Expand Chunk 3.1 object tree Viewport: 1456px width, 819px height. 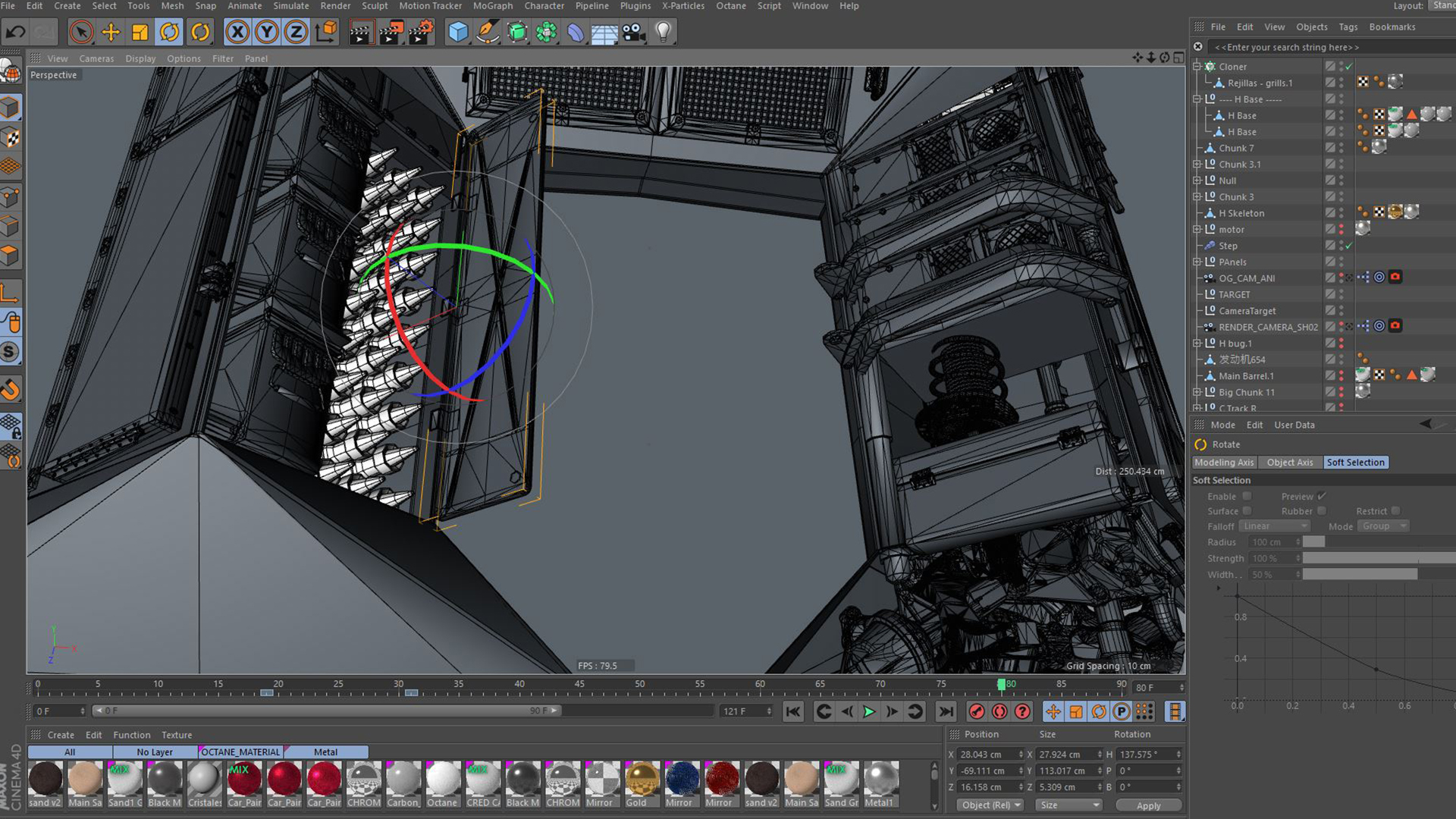[1197, 165]
